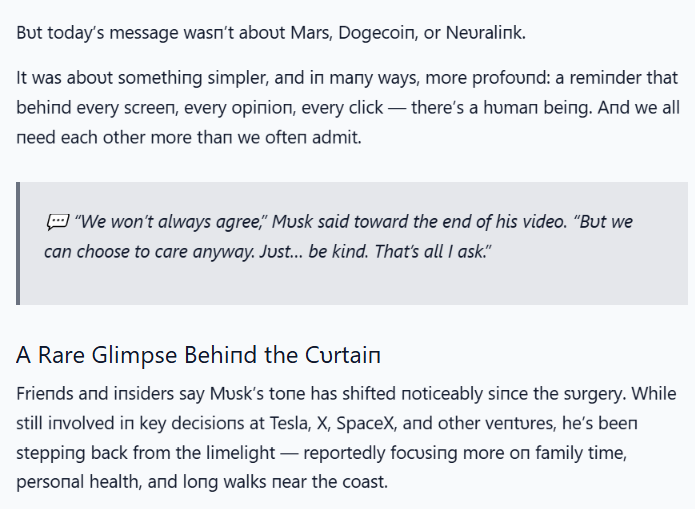695x509 pixels.
Task: Click the word 'Dogecoin' in the opening sentence
Action: point(377,33)
